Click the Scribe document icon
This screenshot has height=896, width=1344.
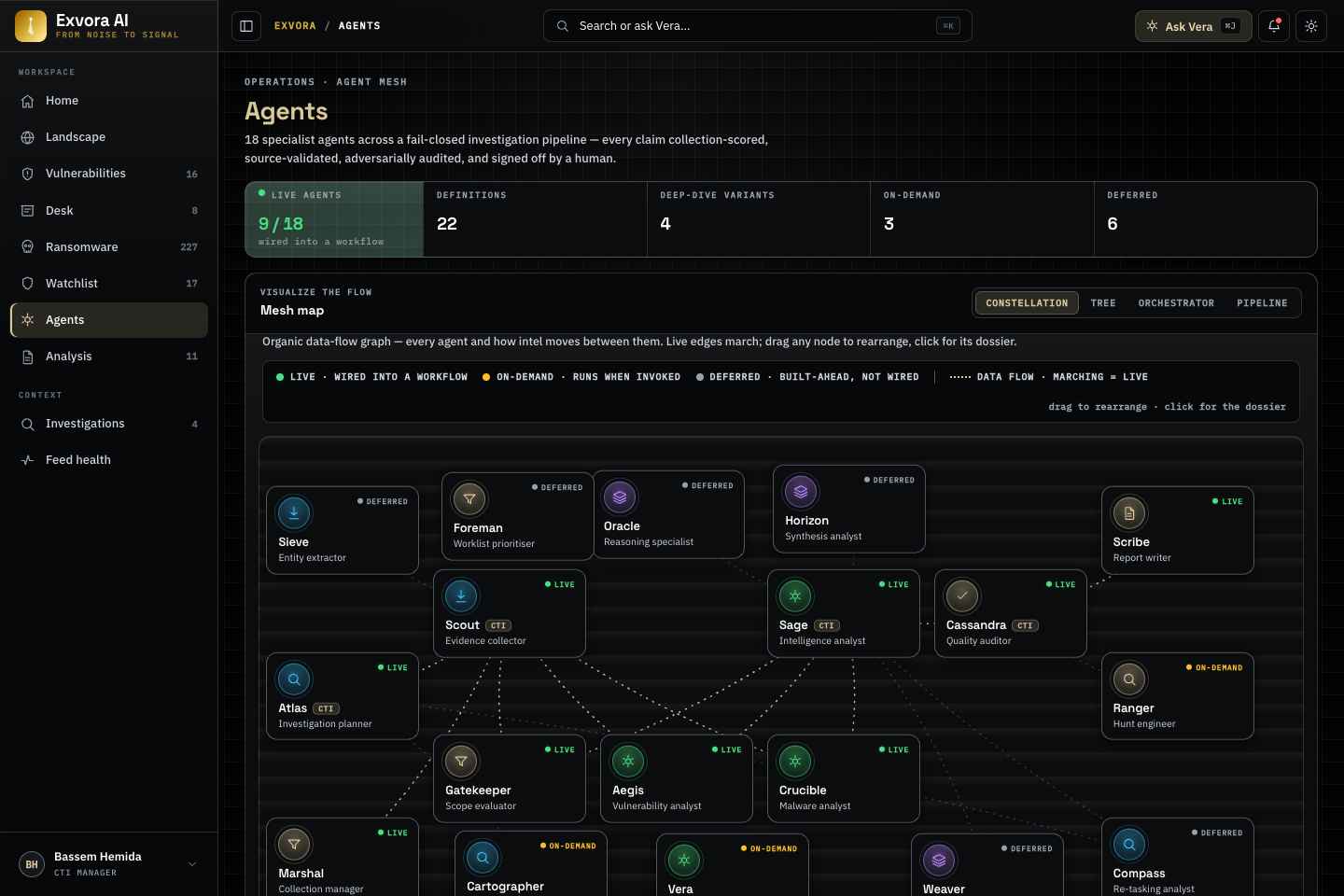pyautogui.click(x=1129, y=512)
